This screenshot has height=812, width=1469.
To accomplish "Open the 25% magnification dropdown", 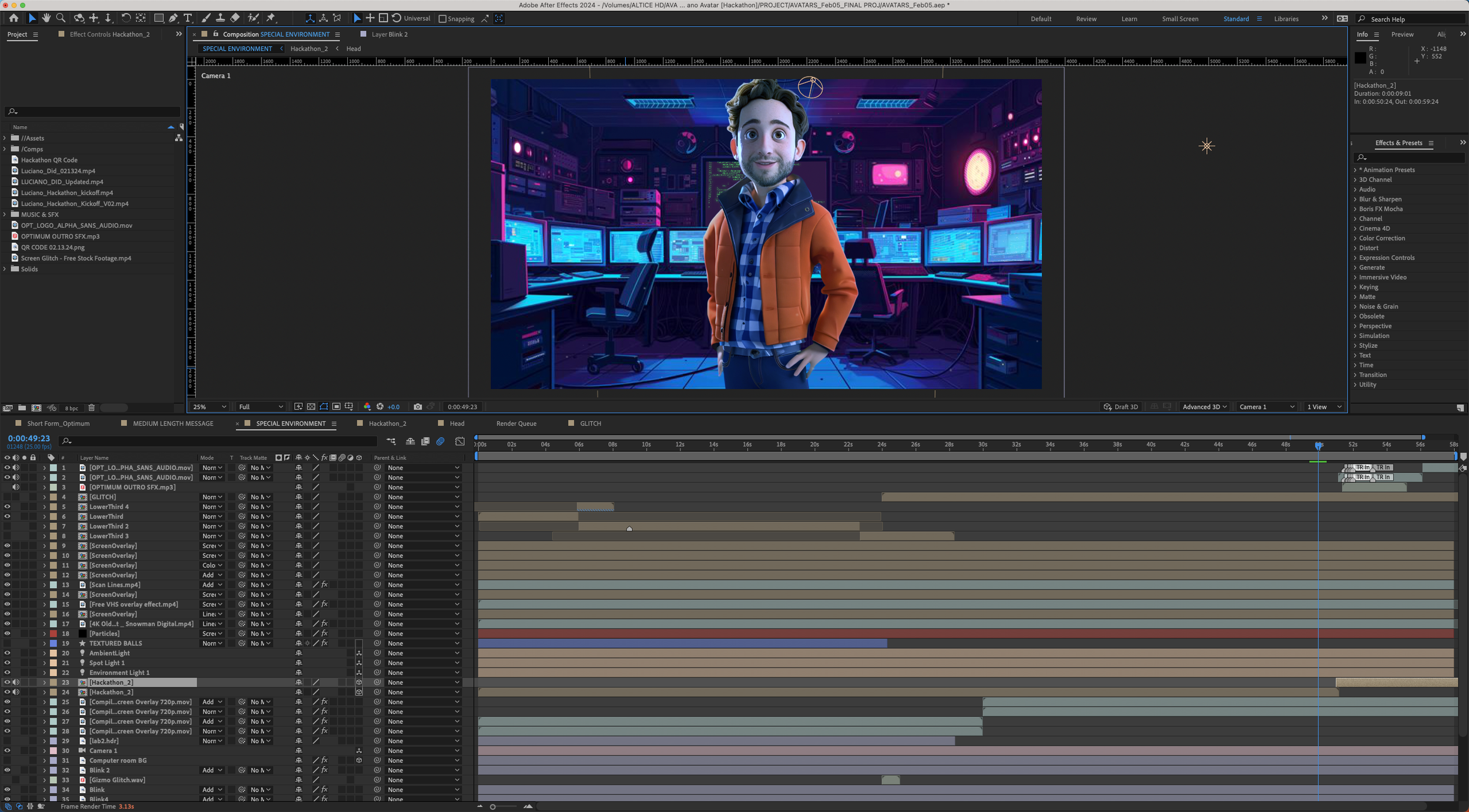I will [210, 407].
